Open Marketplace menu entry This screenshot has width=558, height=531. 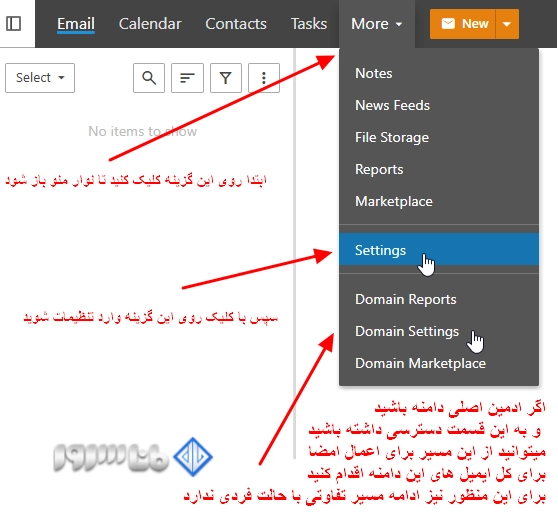pos(439,201)
